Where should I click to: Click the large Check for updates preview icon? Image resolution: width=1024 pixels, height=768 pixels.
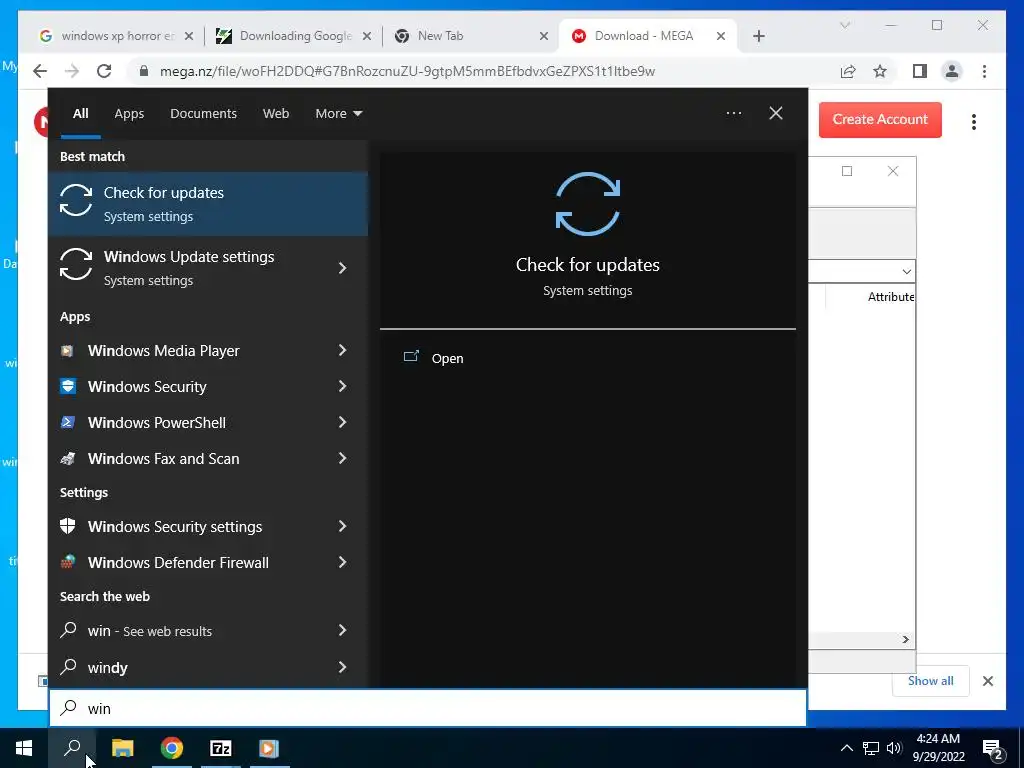click(588, 204)
